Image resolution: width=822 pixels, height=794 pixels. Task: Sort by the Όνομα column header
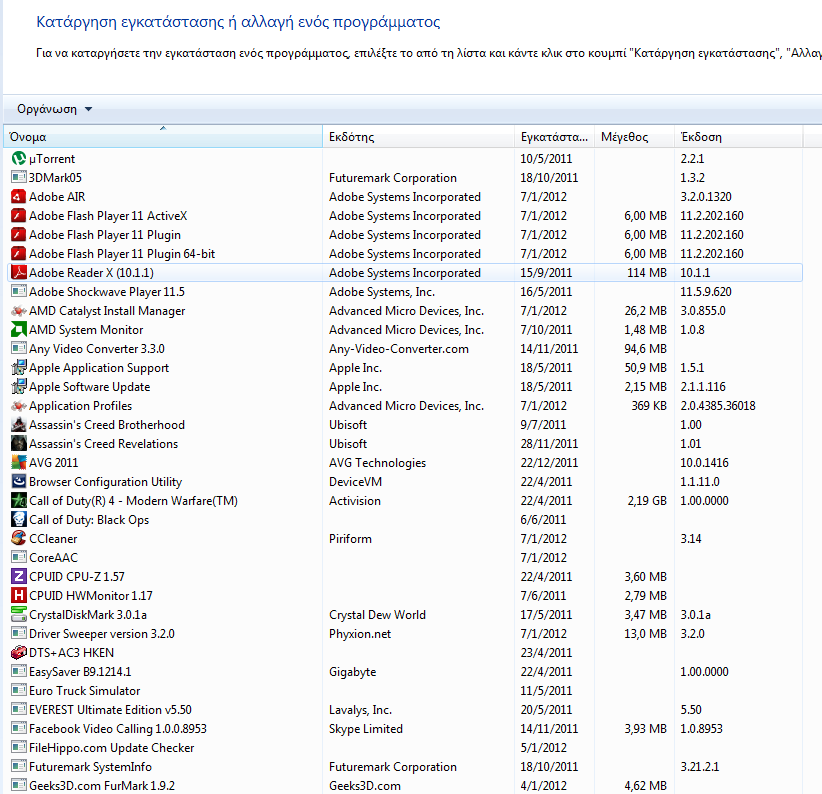coord(163,137)
